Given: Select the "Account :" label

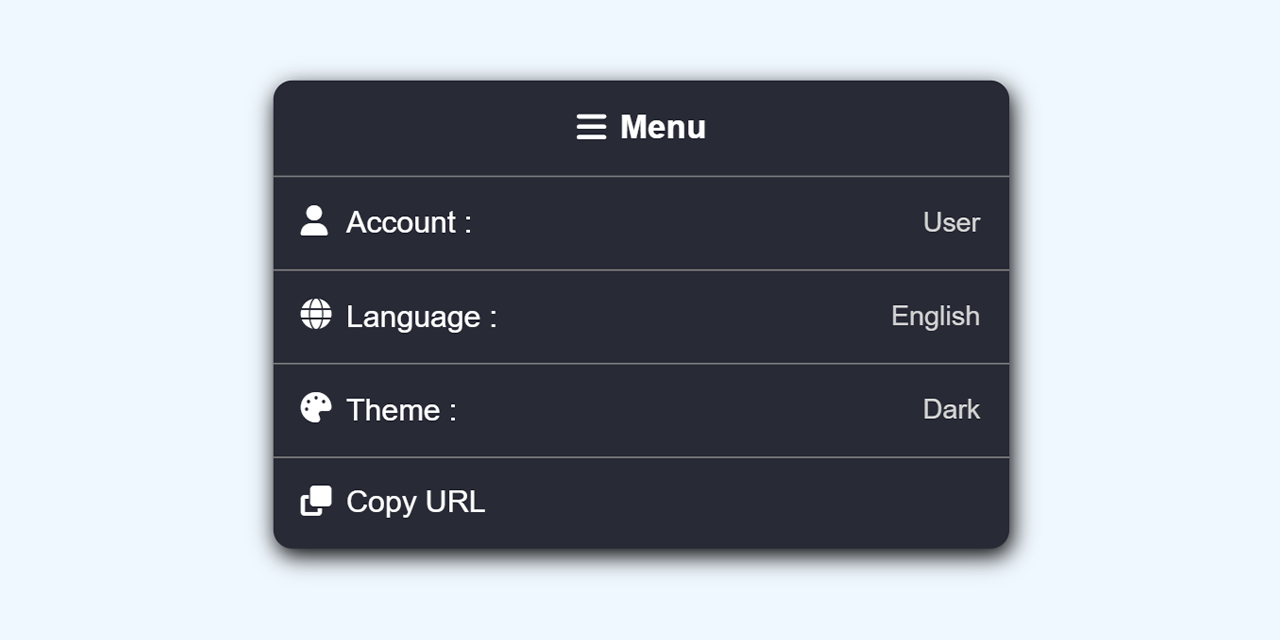Looking at the screenshot, I should 408,222.
